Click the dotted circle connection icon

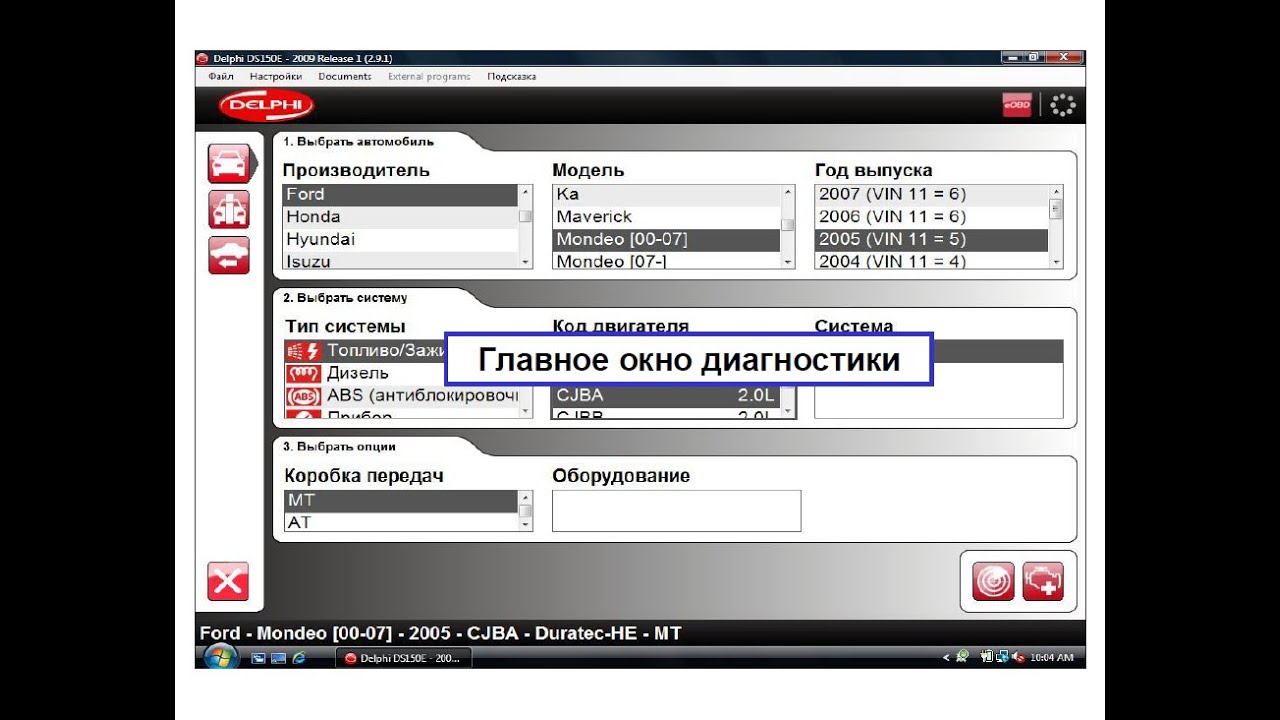pos(1063,104)
